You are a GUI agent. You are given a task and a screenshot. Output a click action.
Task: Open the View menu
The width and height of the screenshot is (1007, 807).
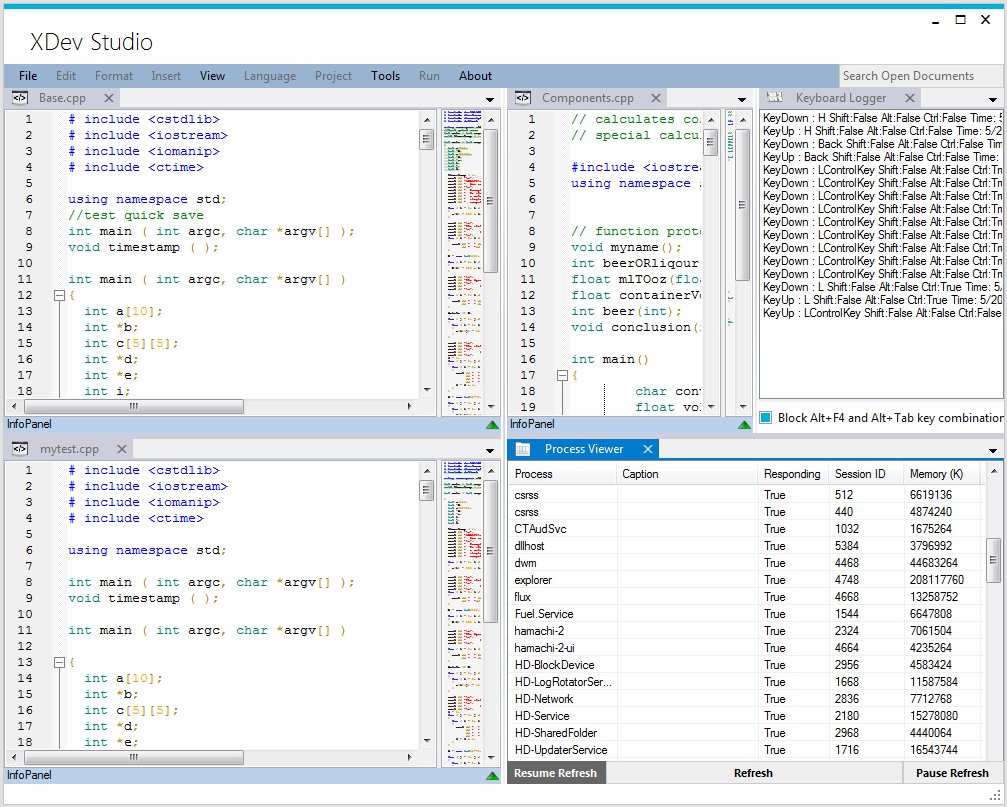(212, 76)
